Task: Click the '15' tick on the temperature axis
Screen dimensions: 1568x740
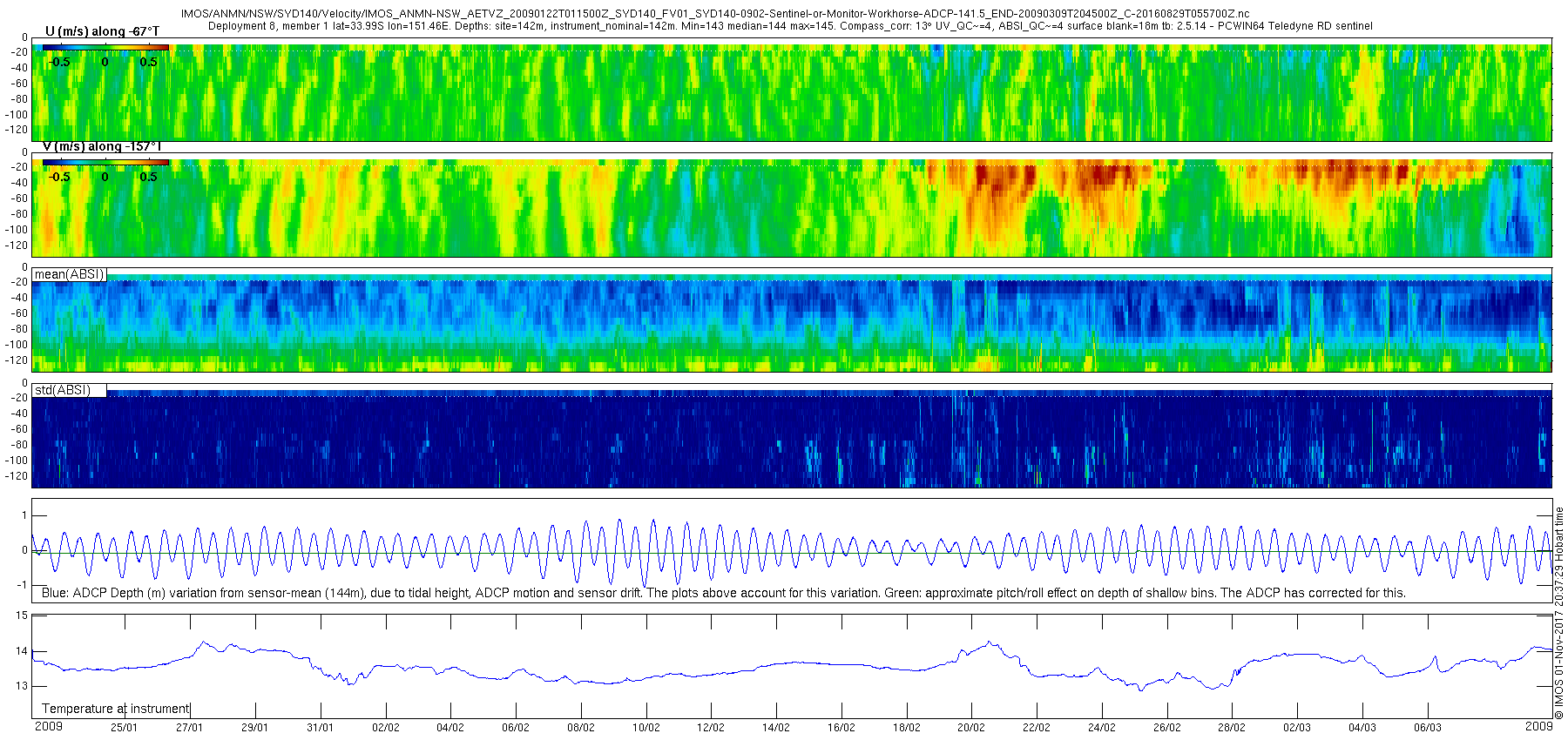Action: [22, 616]
